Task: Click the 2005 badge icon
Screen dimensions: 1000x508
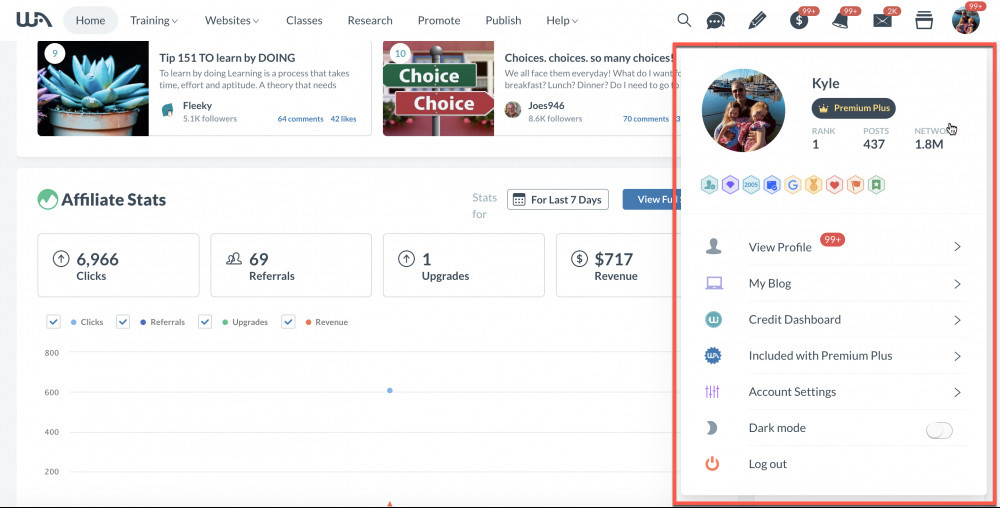Action: pos(751,185)
